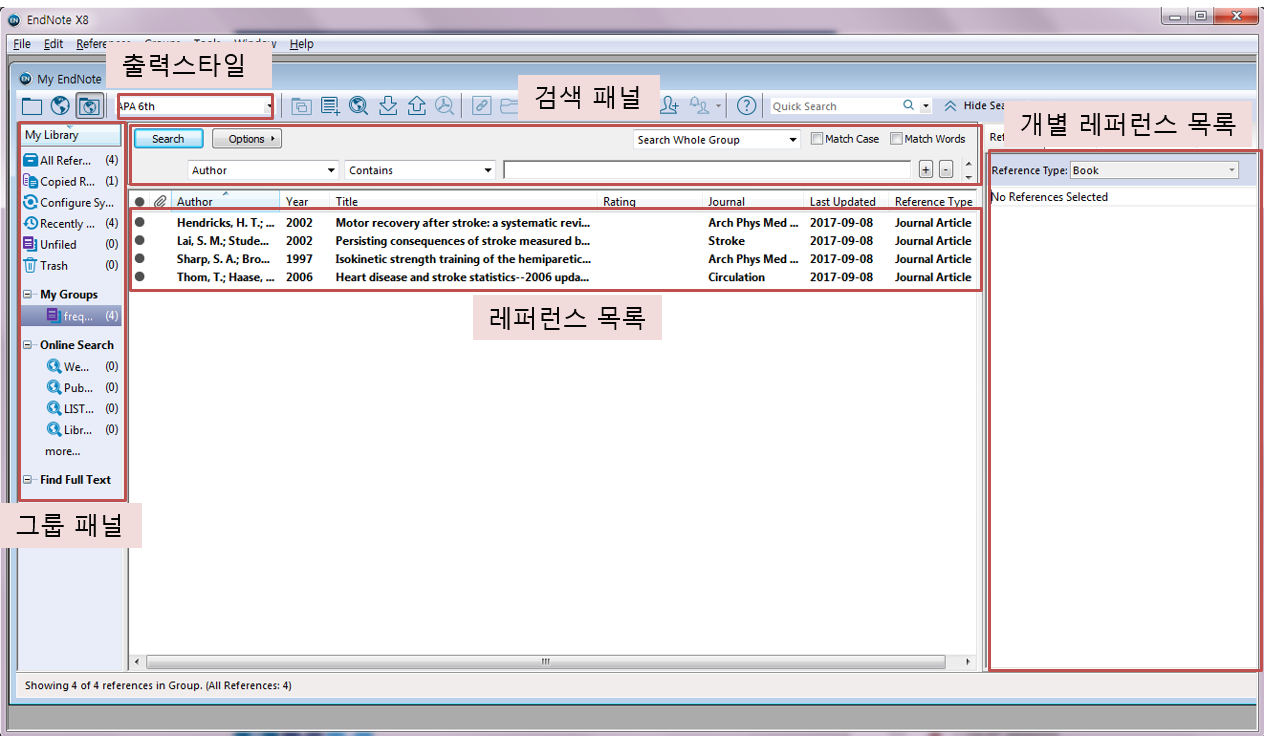Open the Trash group
This screenshot has width=1264, height=736.
pos(71,266)
